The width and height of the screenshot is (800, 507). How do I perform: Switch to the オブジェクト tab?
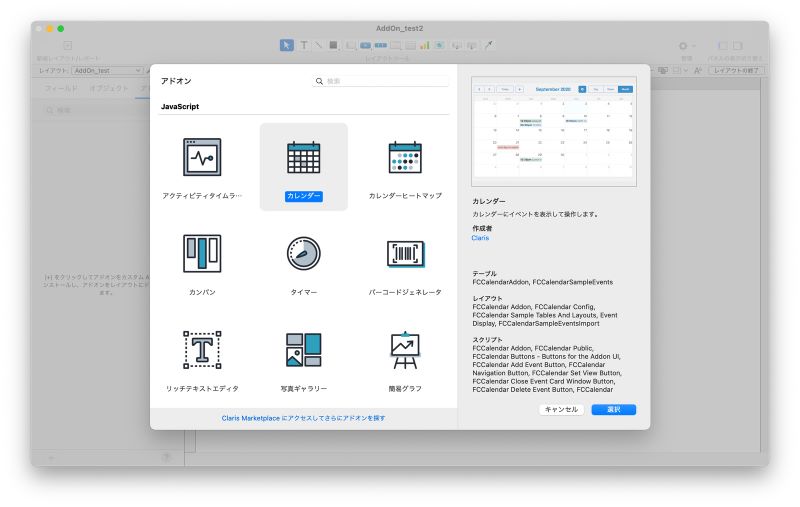109,88
